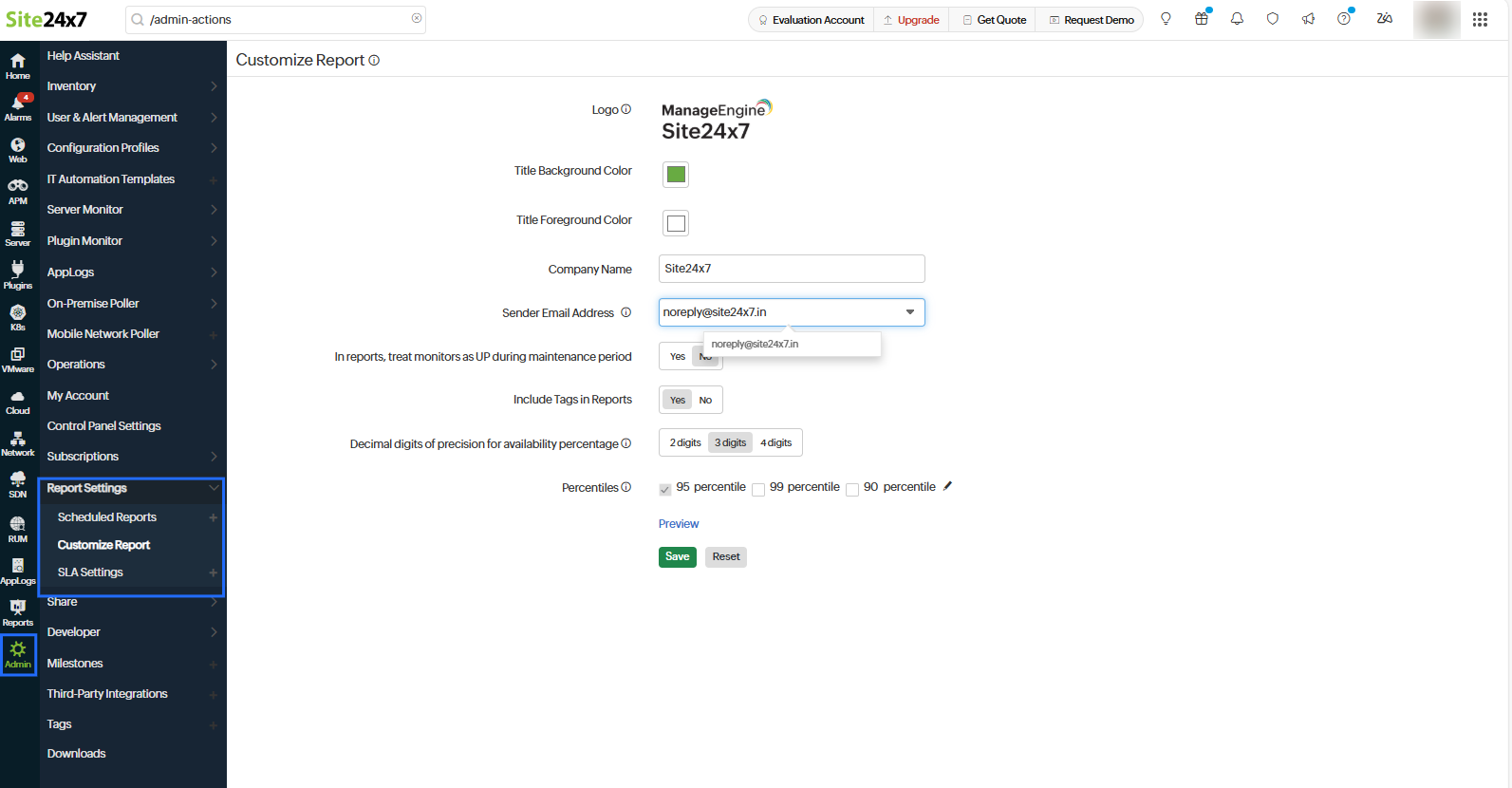This screenshot has height=788, width=1512.
Task: Select Yes for Include Tags in Reports
Action: [678, 400]
